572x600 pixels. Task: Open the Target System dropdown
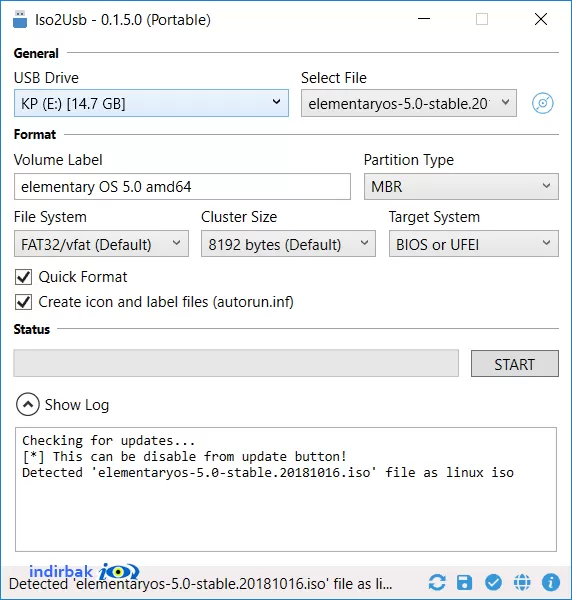[474, 244]
